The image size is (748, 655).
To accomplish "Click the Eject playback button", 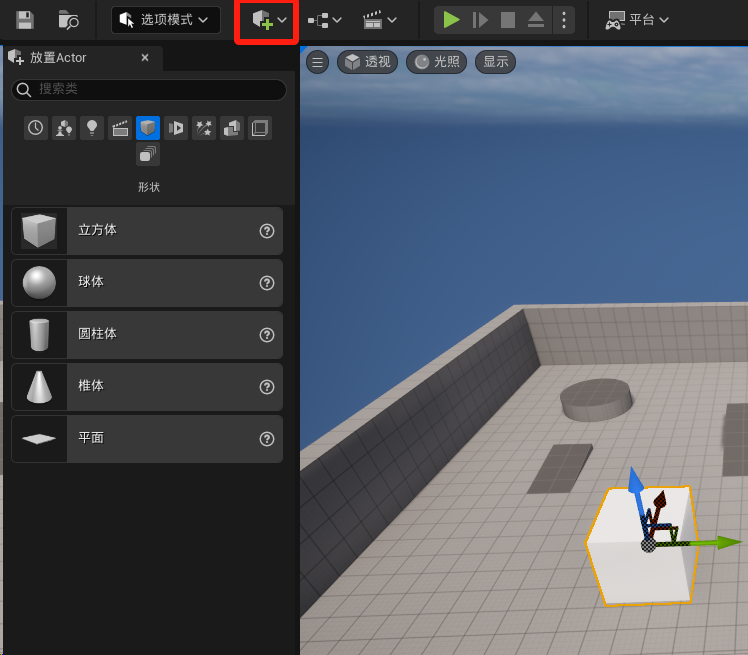I will 536,19.
